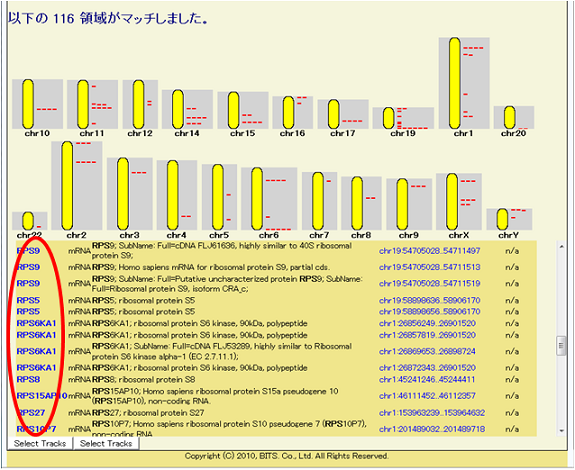Open the RPS27 gene link
This screenshot has width=575, height=470.
(31, 413)
